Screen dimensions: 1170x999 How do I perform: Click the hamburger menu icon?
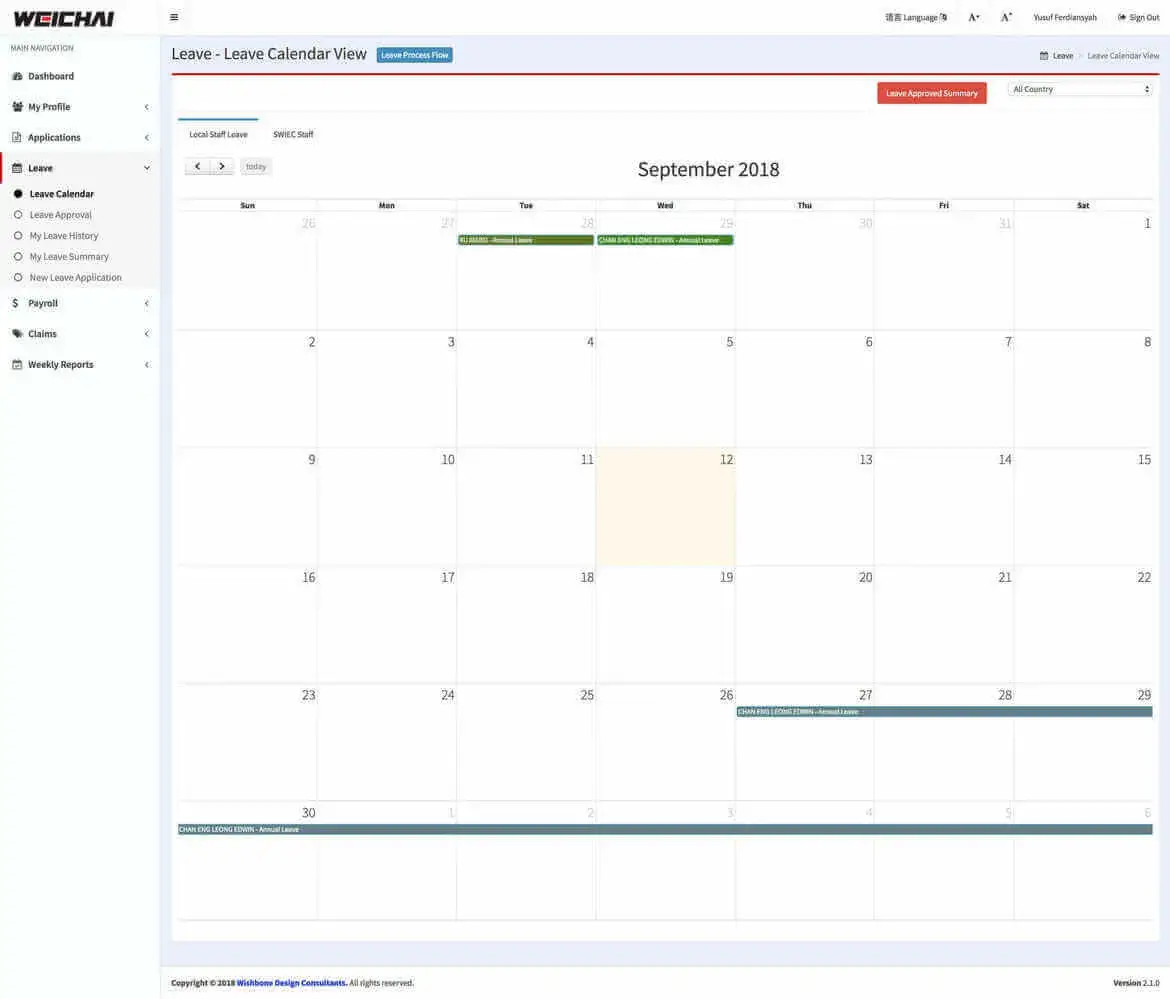[174, 17]
